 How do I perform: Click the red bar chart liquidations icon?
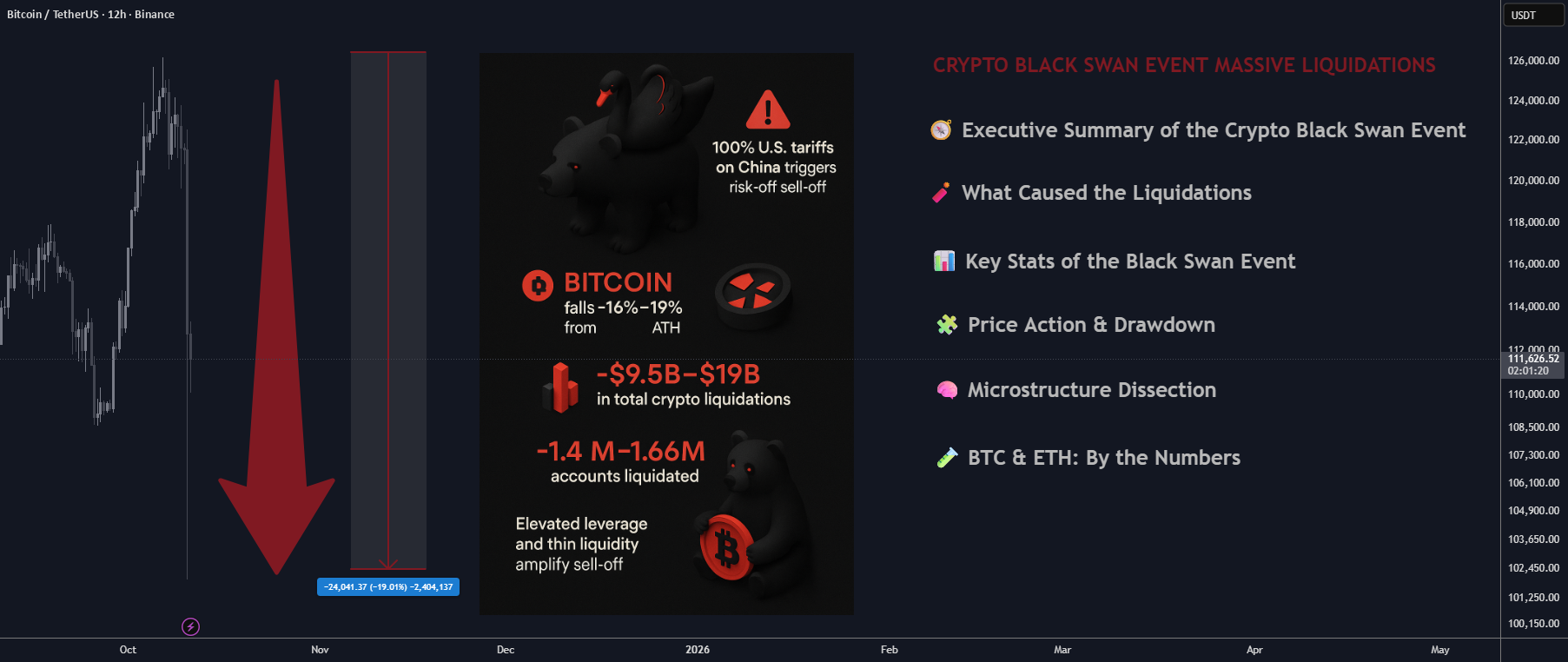tap(560, 387)
